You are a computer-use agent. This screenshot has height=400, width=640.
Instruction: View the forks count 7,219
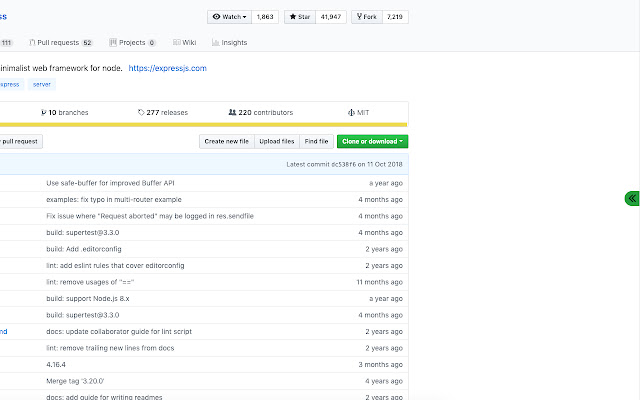click(x=395, y=17)
